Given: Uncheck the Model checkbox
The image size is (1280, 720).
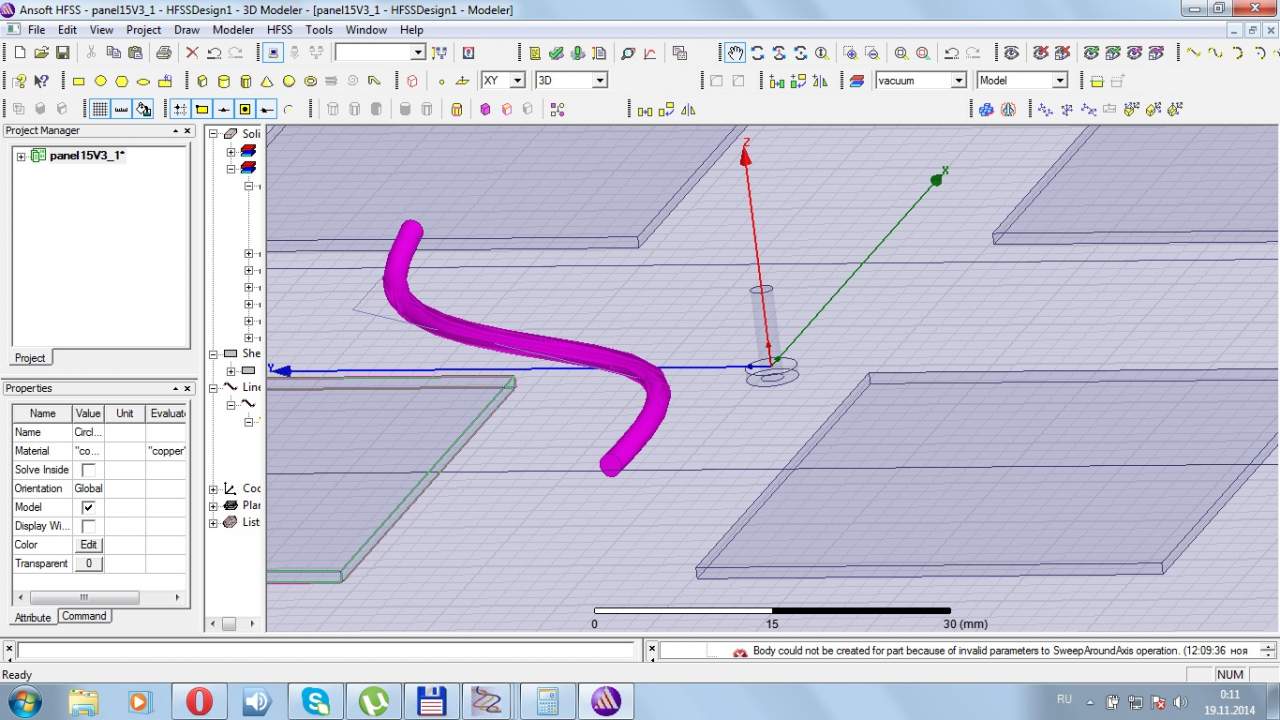Looking at the screenshot, I should (x=88, y=507).
